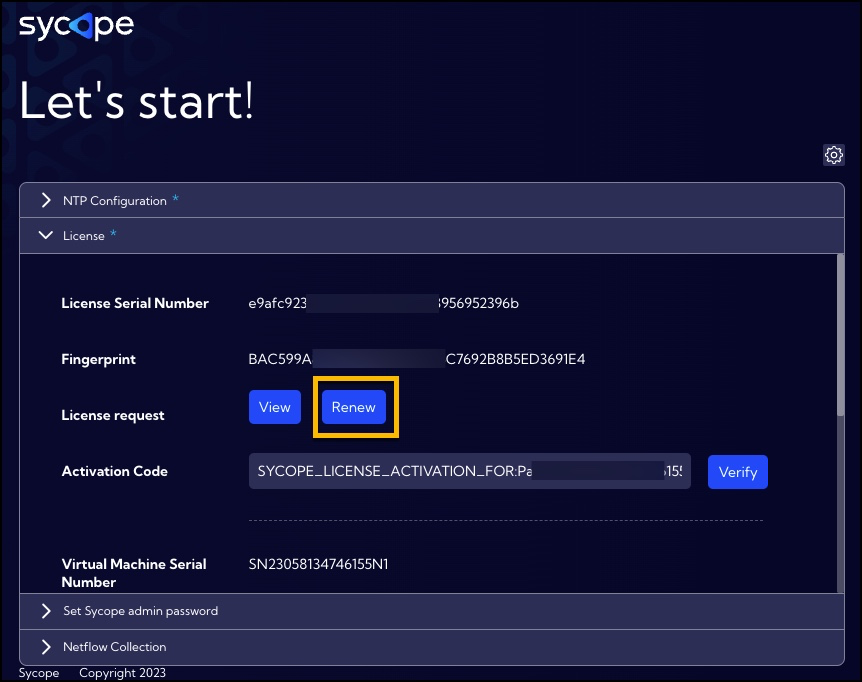Expand the Netflow Collection section
The width and height of the screenshot is (862, 682).
pyautogui.click(x=432, y=647)
